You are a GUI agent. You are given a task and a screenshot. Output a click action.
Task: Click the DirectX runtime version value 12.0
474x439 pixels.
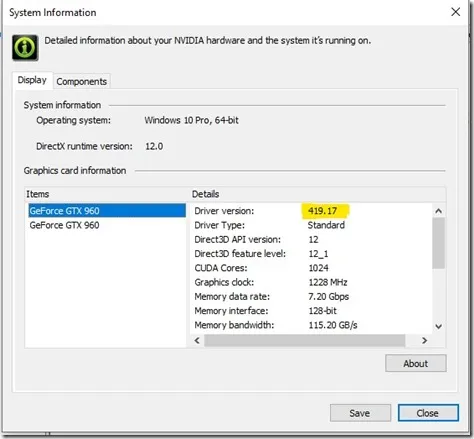[154, 146]
